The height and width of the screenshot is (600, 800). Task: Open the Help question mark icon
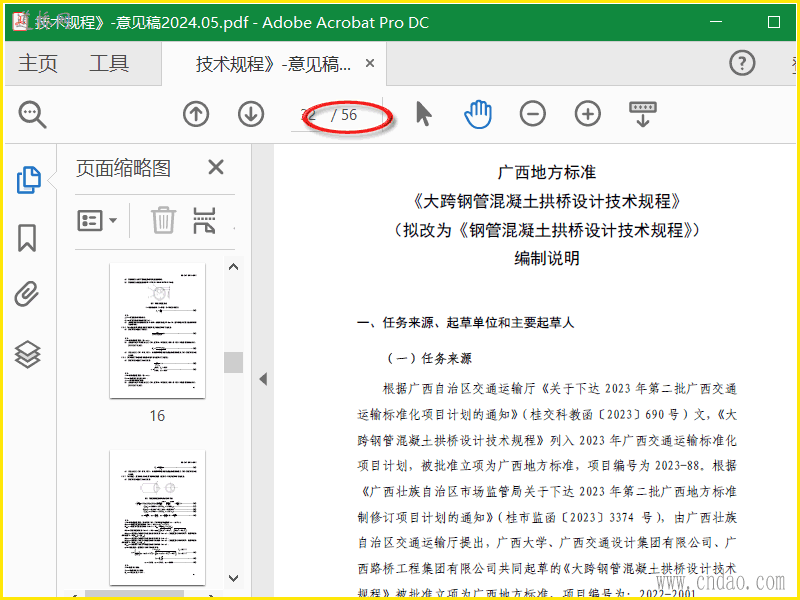742,63
